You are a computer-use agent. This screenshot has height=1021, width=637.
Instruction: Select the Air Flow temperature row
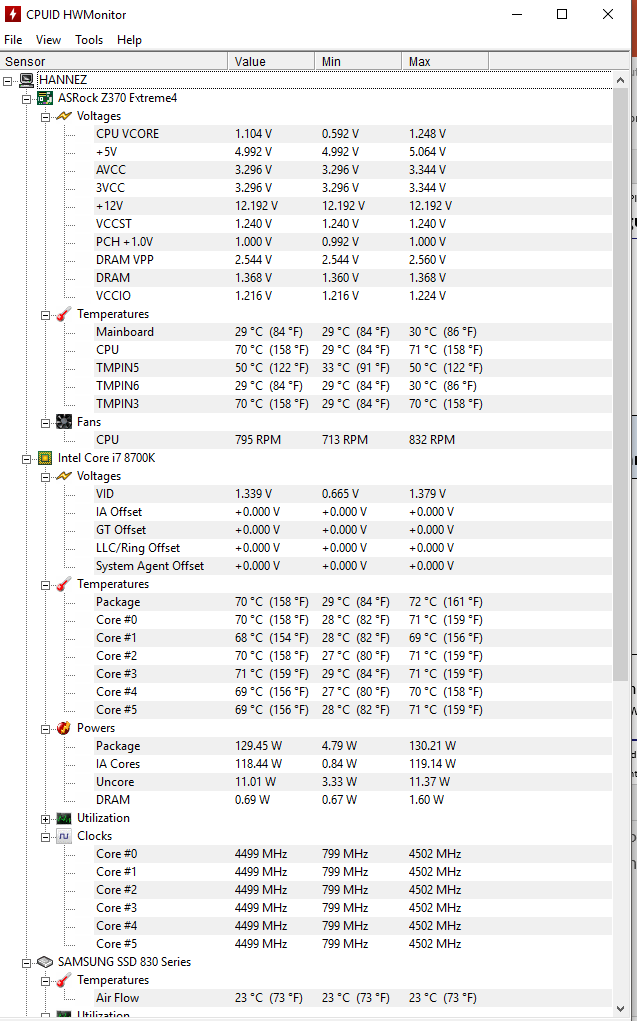352,998
